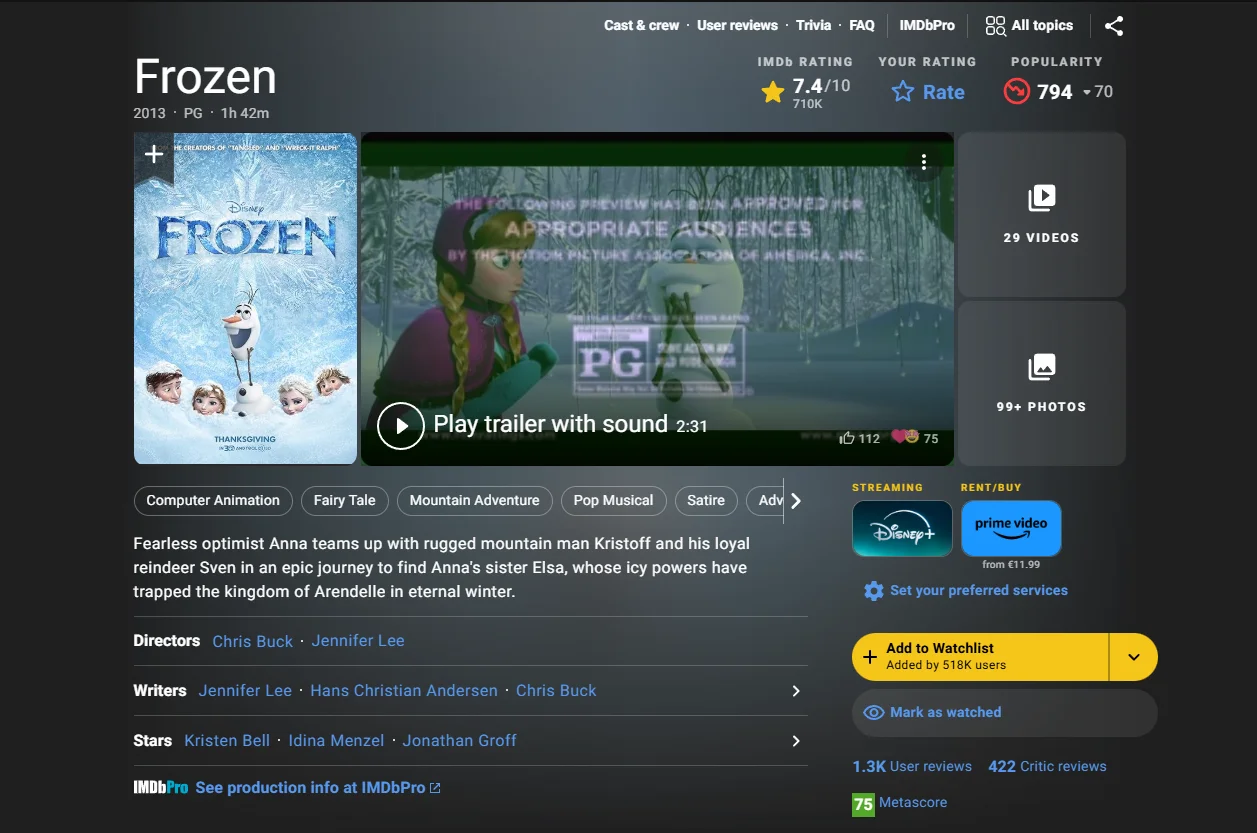The width and height of the screenshot is (1257, 833).
Task: Expand the Writers row
Action: point(795,690)
